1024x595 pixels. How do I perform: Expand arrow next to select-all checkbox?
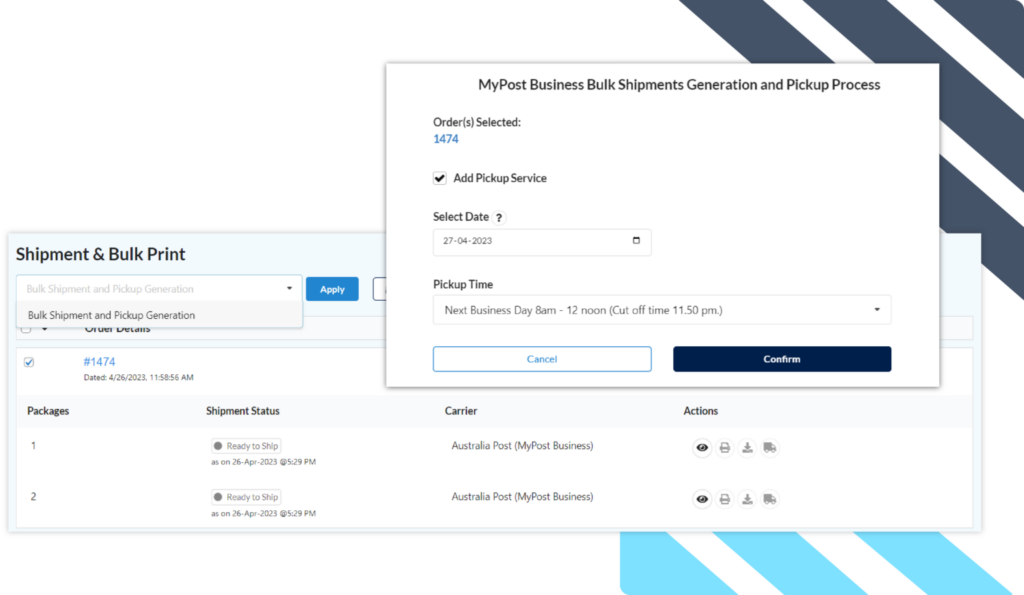(44, 329)
